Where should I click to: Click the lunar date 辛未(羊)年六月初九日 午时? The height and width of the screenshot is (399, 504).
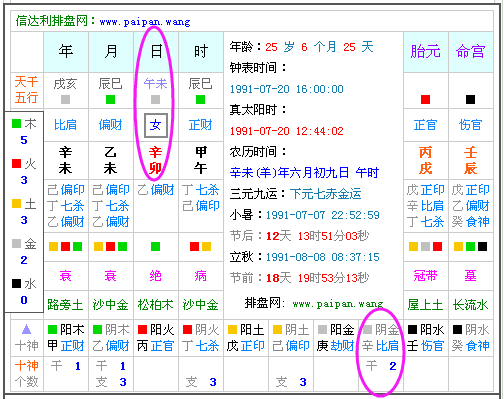304,173
